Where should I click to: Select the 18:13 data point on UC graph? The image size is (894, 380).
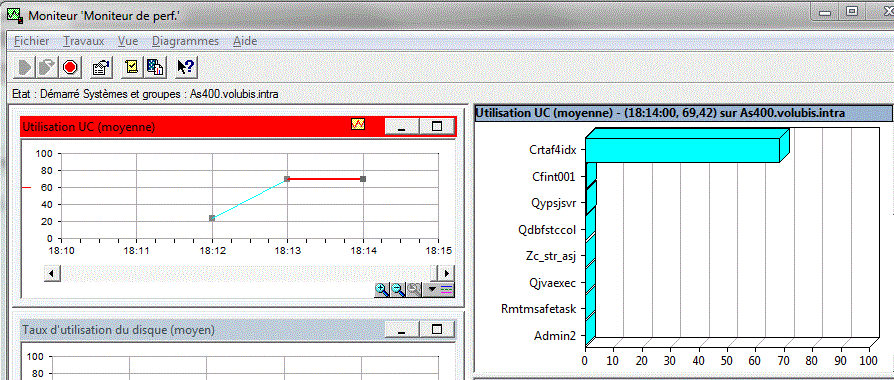click(287, 179)
